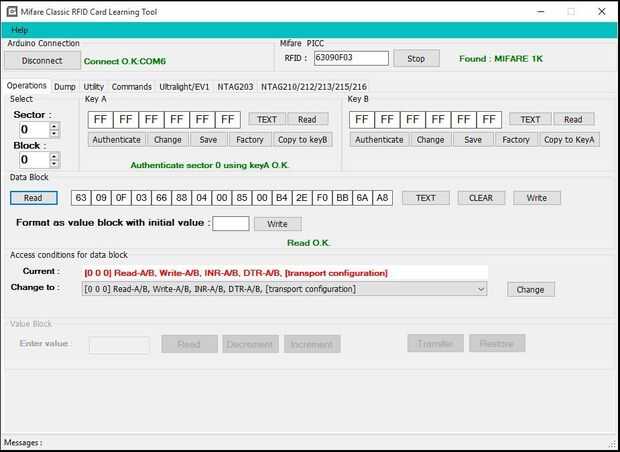
Task: Click data block byte 2E
Action: click(302, 198)
